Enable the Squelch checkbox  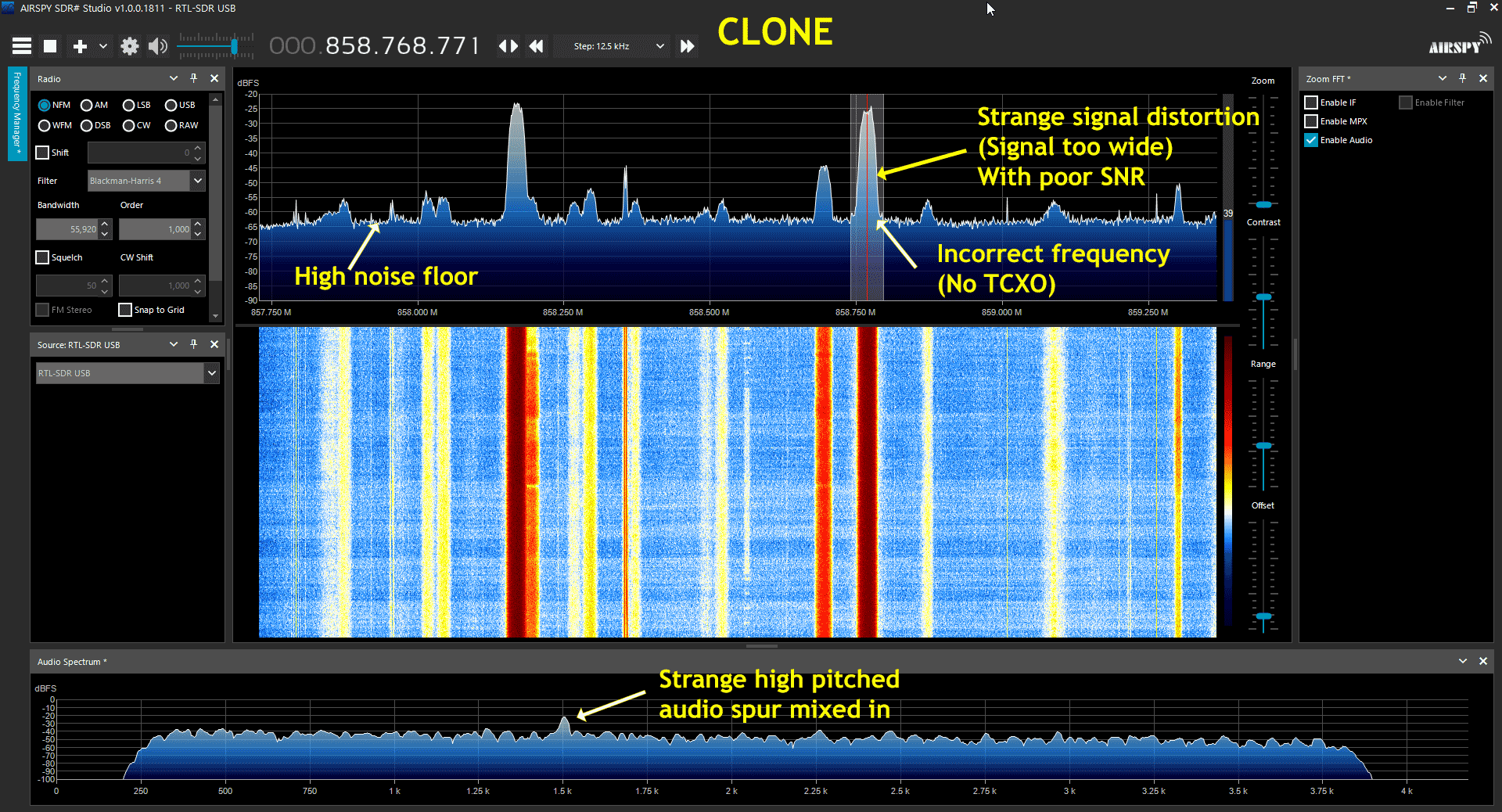point(43,257)
